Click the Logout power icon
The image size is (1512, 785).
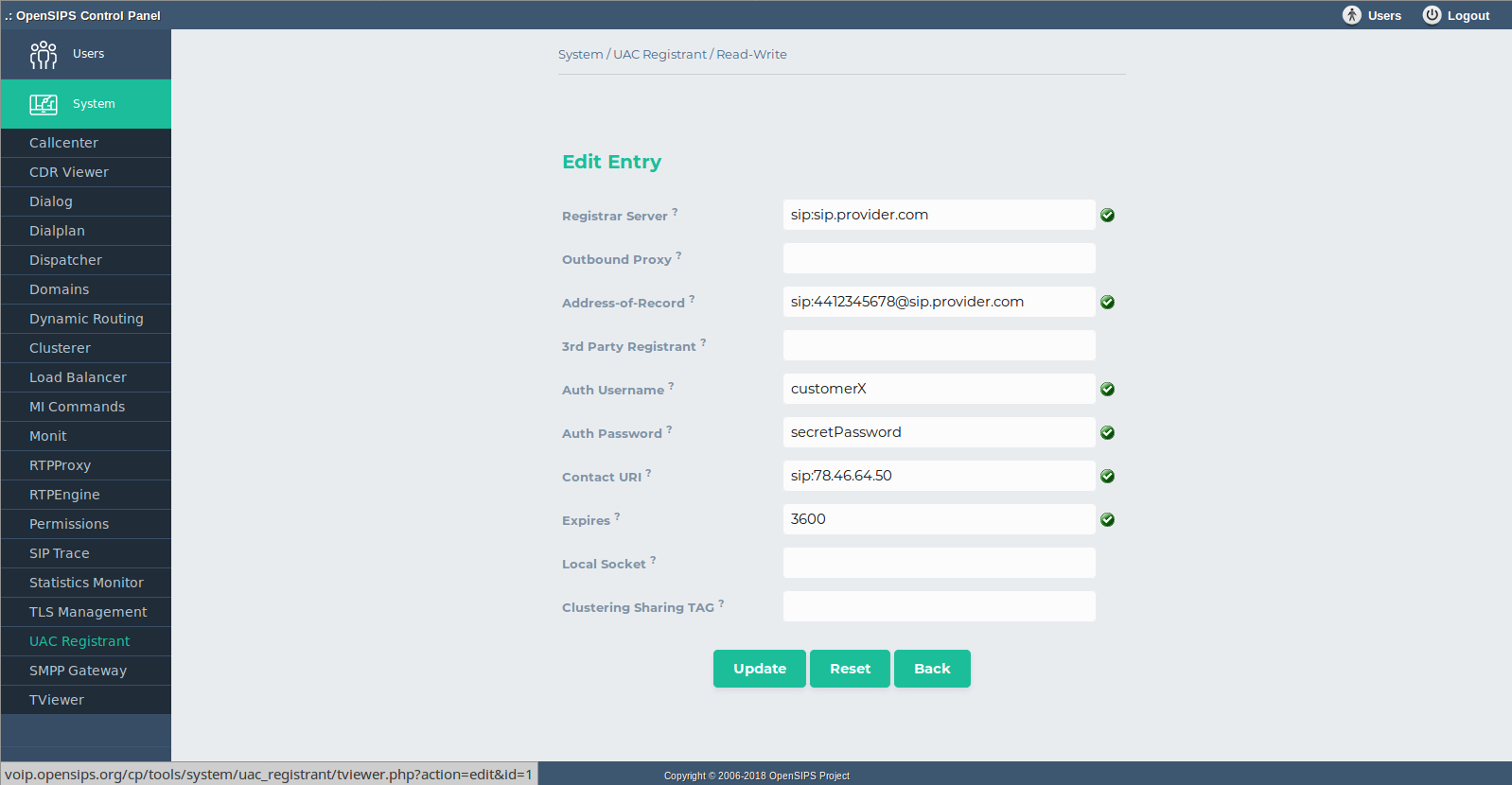tap(1433, 15)
